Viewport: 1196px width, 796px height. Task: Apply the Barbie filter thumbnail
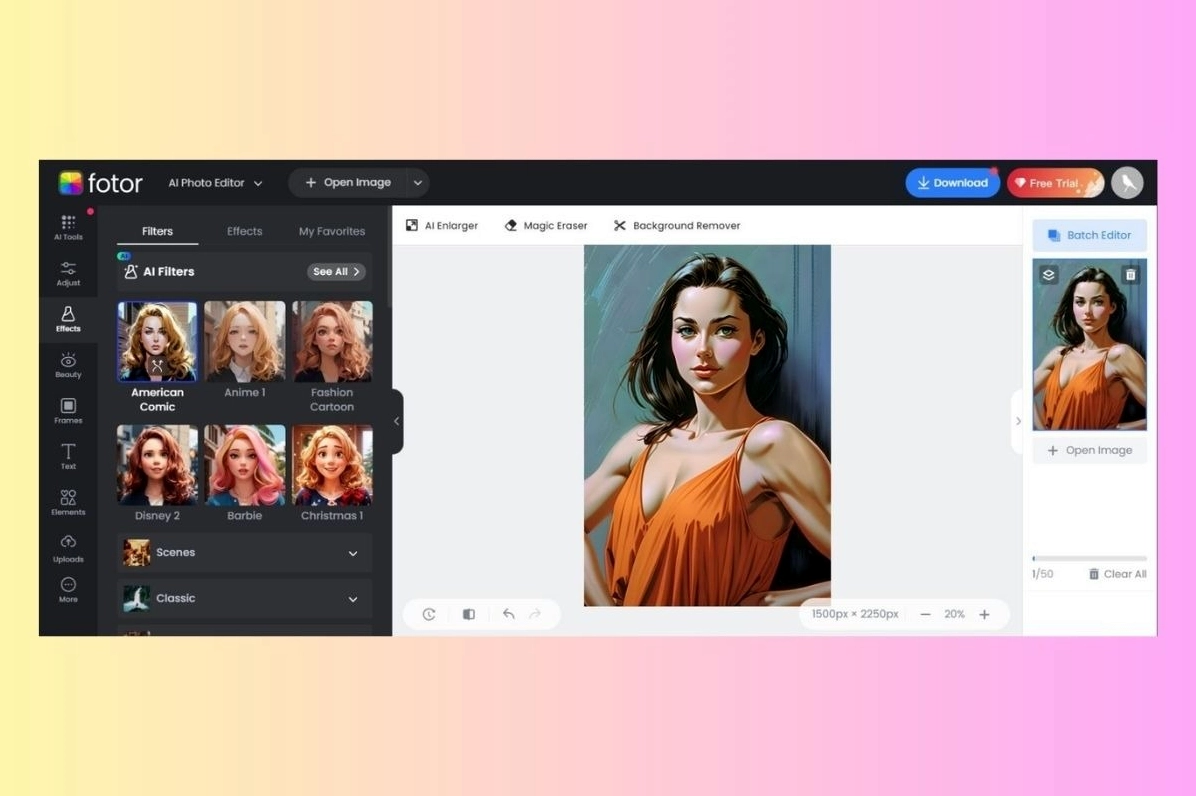coord(245,466)
